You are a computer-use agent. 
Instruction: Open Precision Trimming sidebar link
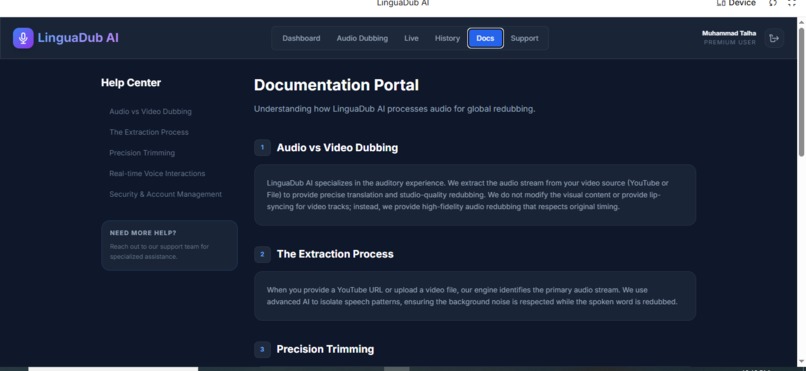click(x=142, y=153)
